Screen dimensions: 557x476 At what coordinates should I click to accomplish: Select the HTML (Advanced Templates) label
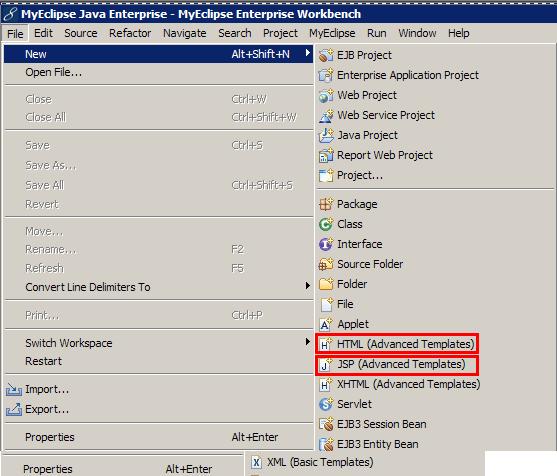coord(406,344)
